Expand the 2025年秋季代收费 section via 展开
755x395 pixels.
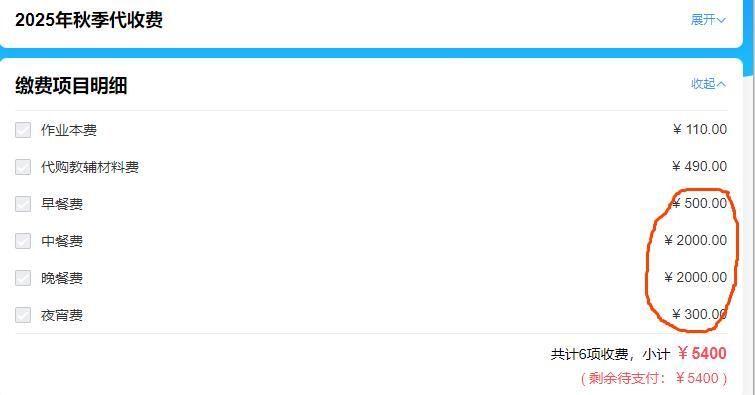tap(707, 20)
